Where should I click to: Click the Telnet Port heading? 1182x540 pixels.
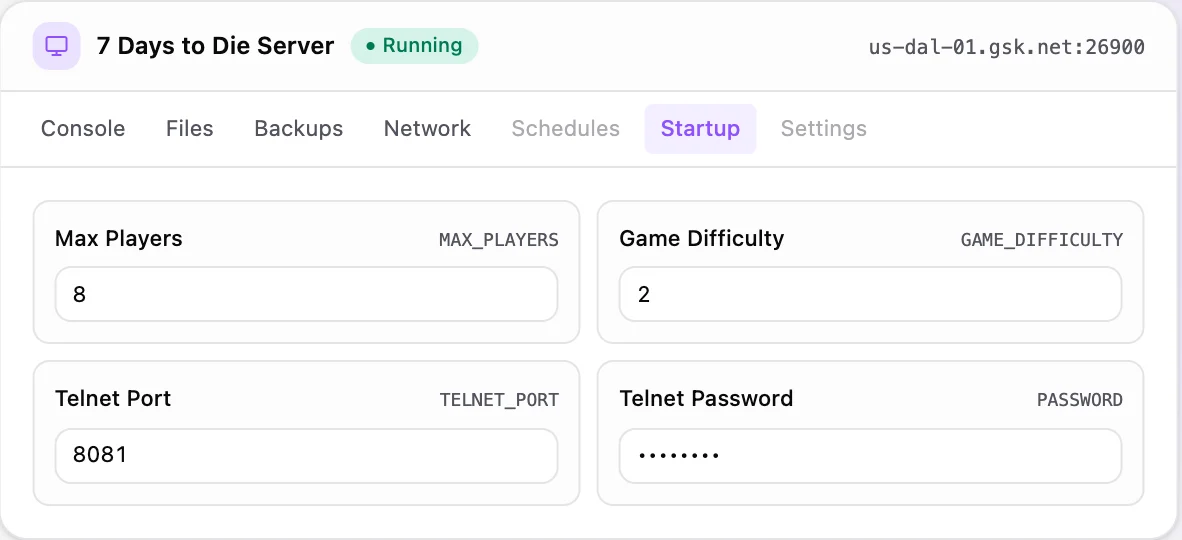point(113,398)
